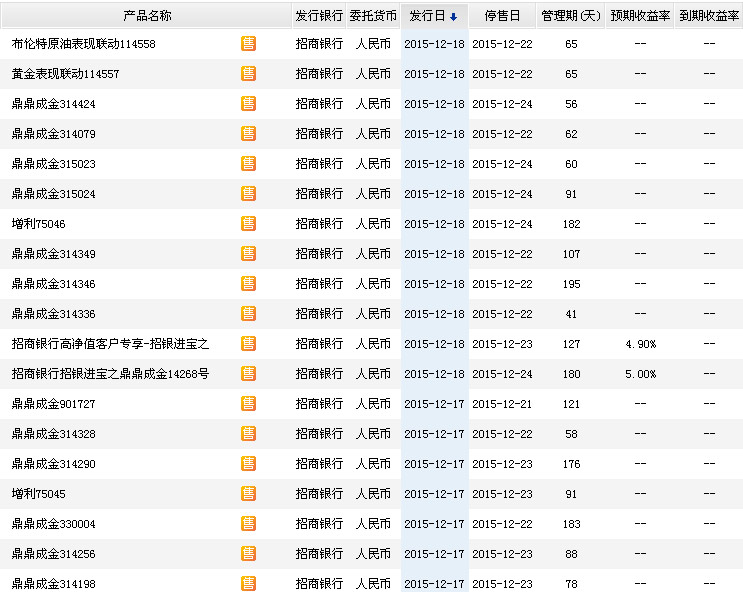Click the 售 icon for 鼎鼎成金314198
This screenshot has height=592, width=743.
coord(248,583)
